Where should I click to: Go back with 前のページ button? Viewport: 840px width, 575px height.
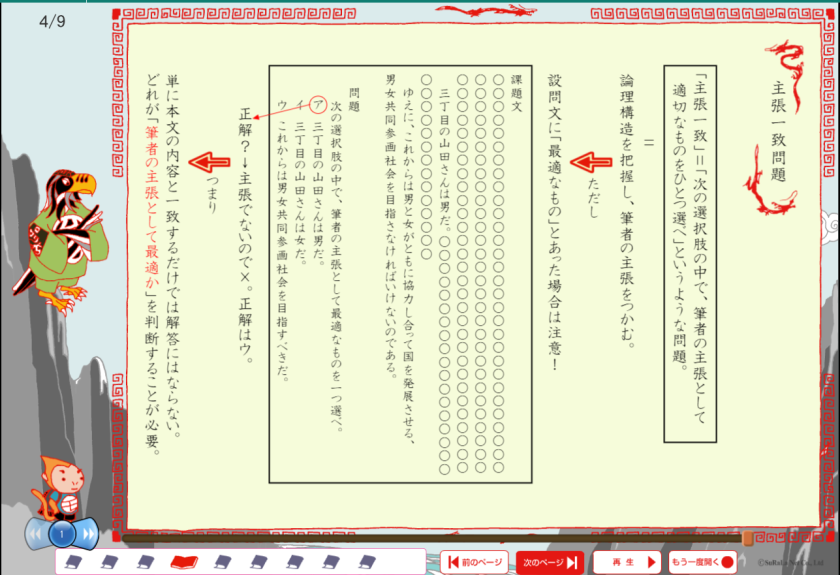coord(474,562)
